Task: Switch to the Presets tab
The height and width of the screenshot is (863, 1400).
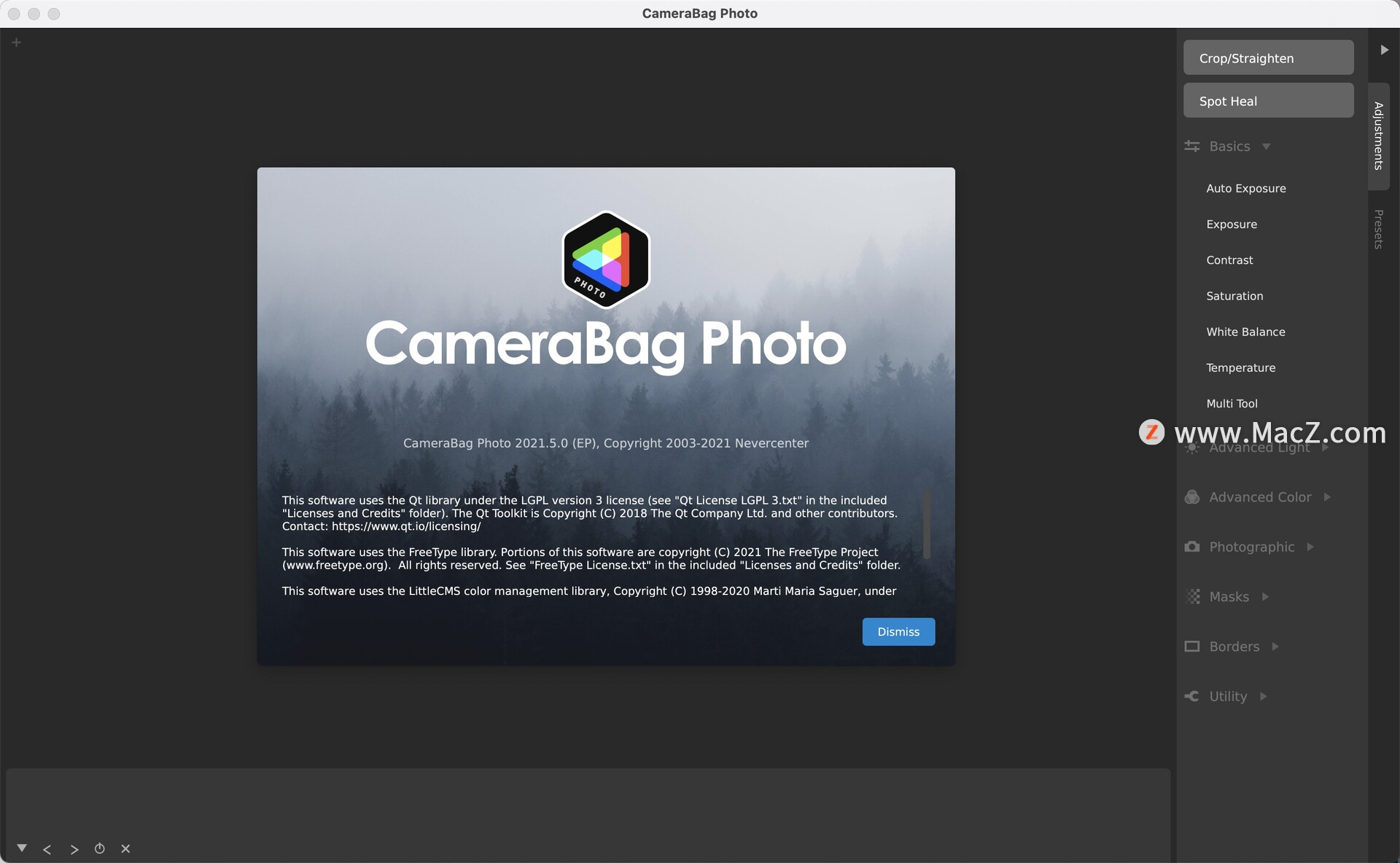Action: (x=1378, y=229)
